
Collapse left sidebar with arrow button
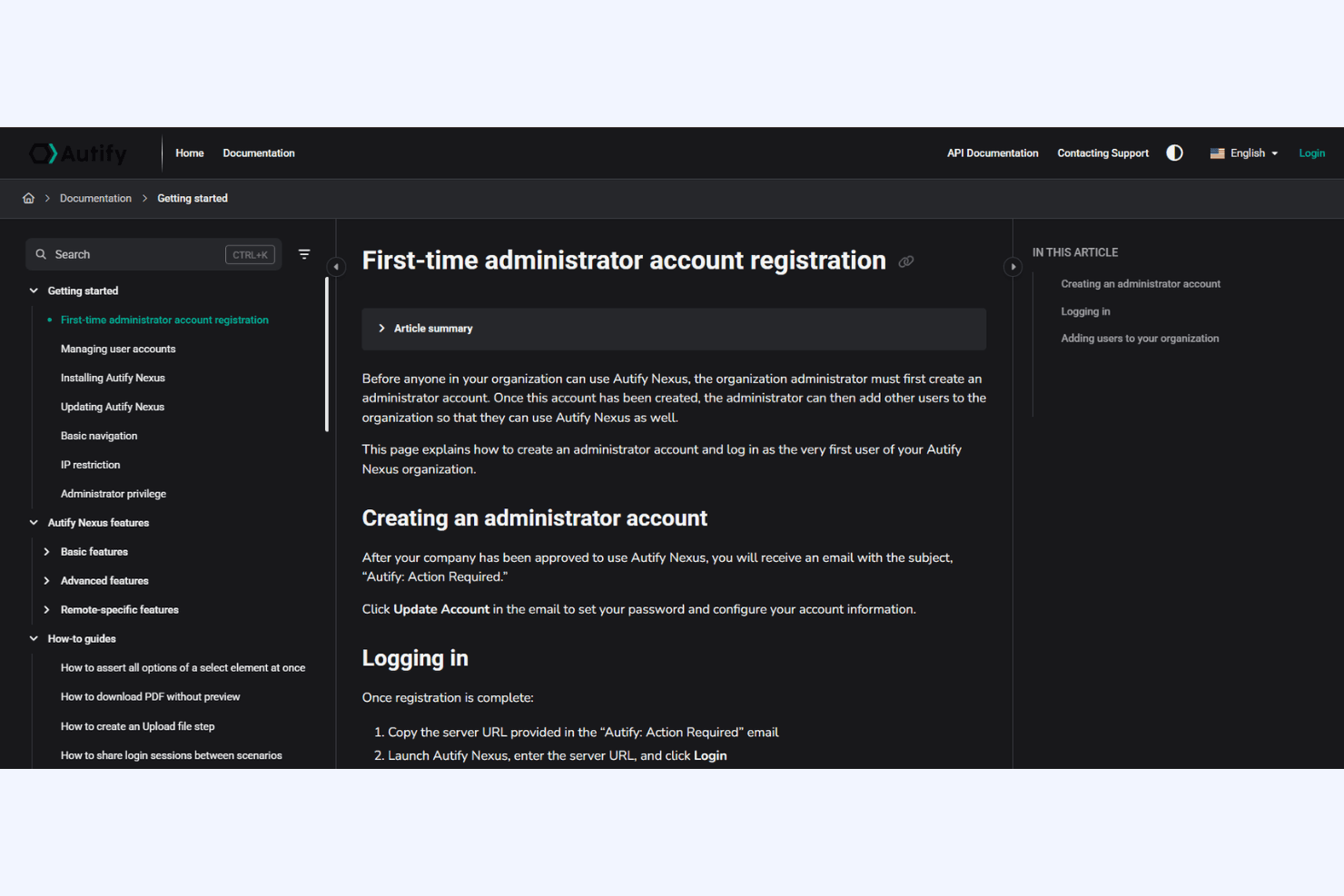[x=336, y=267]
